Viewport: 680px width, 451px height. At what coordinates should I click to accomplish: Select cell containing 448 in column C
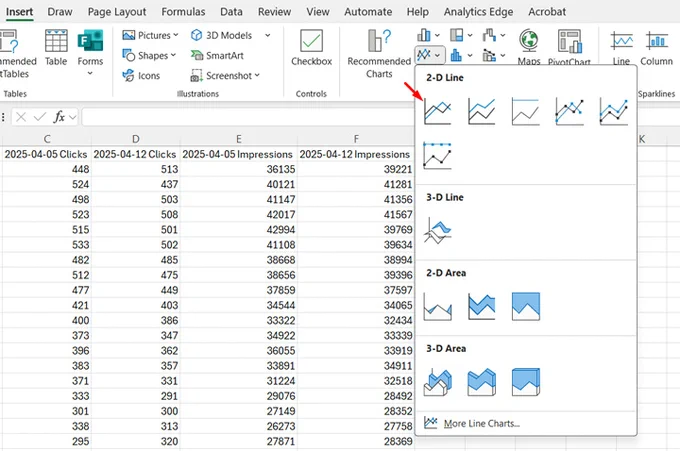(46, 169)
